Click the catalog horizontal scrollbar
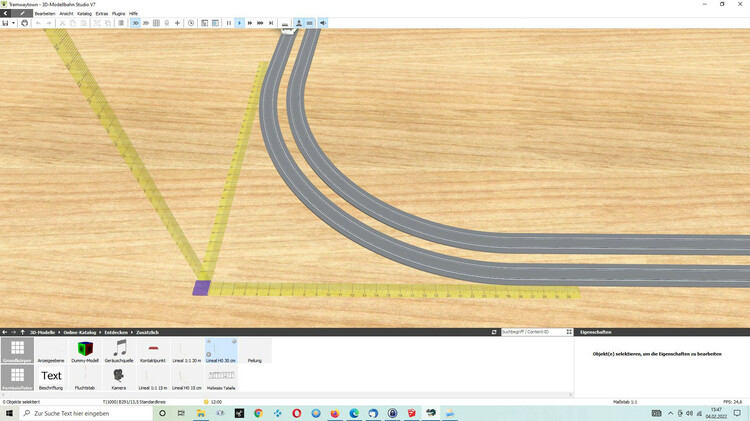Screen dimensions: 750x421 [x=287, y=395]
